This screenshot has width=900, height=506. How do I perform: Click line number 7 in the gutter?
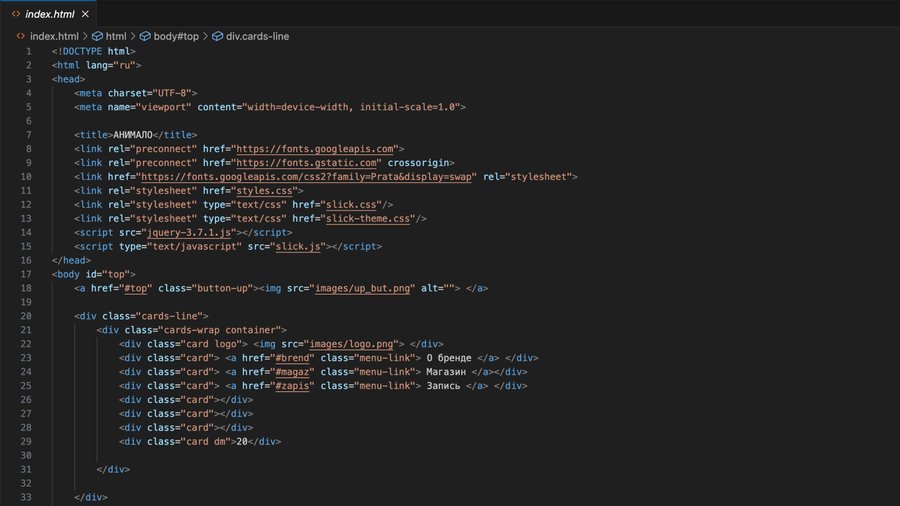[29, 135]
